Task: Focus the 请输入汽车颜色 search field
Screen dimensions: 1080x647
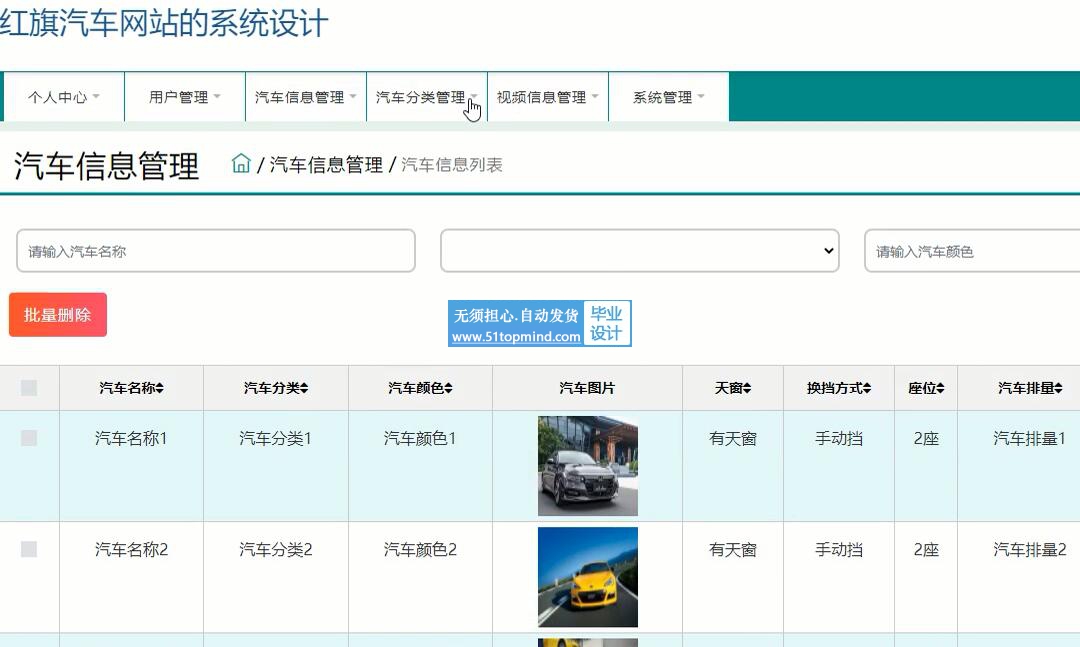Action: (972, 251)
